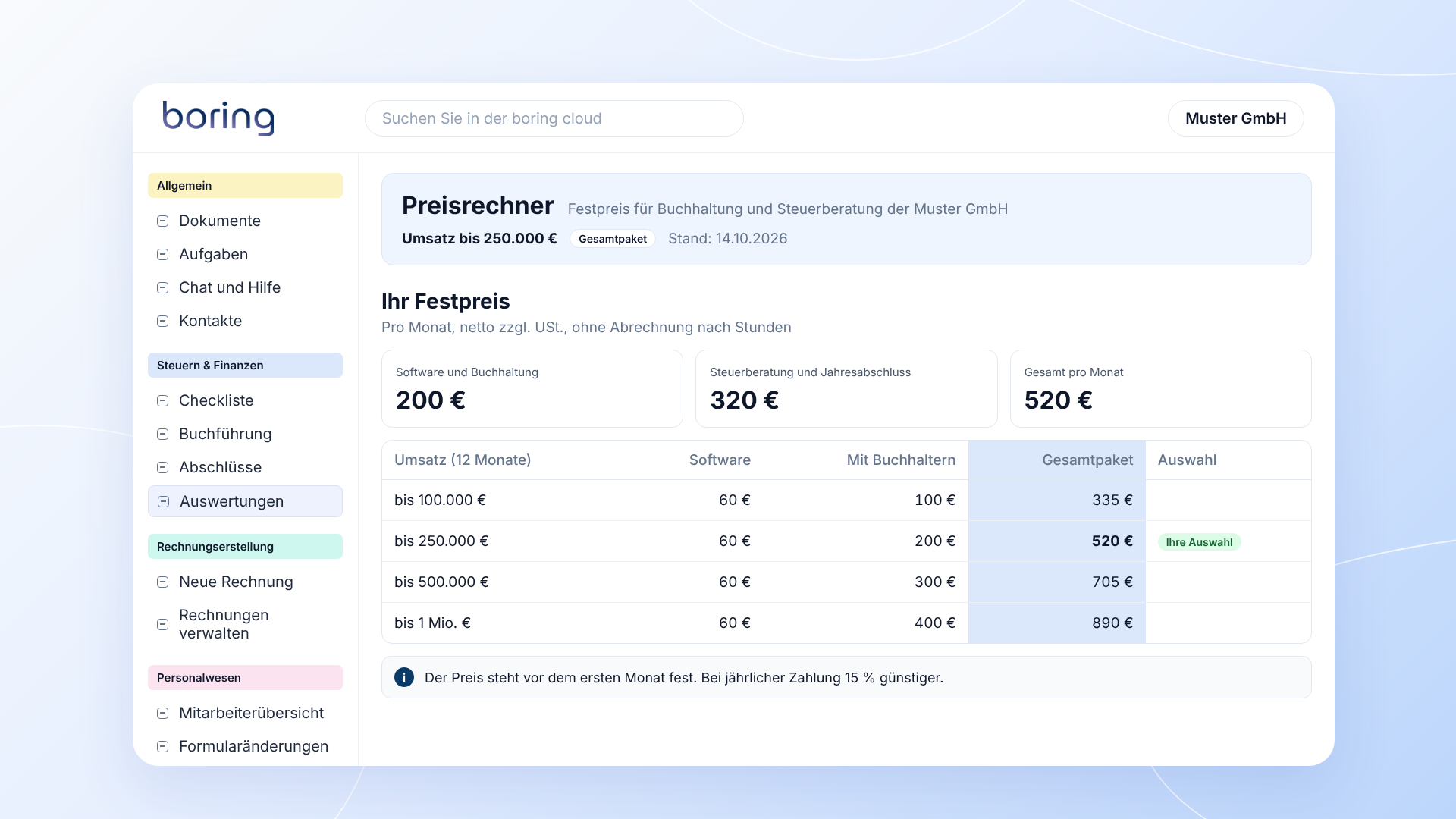Select the bis 500.000 € row

pyautogui.click(x=846, y=582)
